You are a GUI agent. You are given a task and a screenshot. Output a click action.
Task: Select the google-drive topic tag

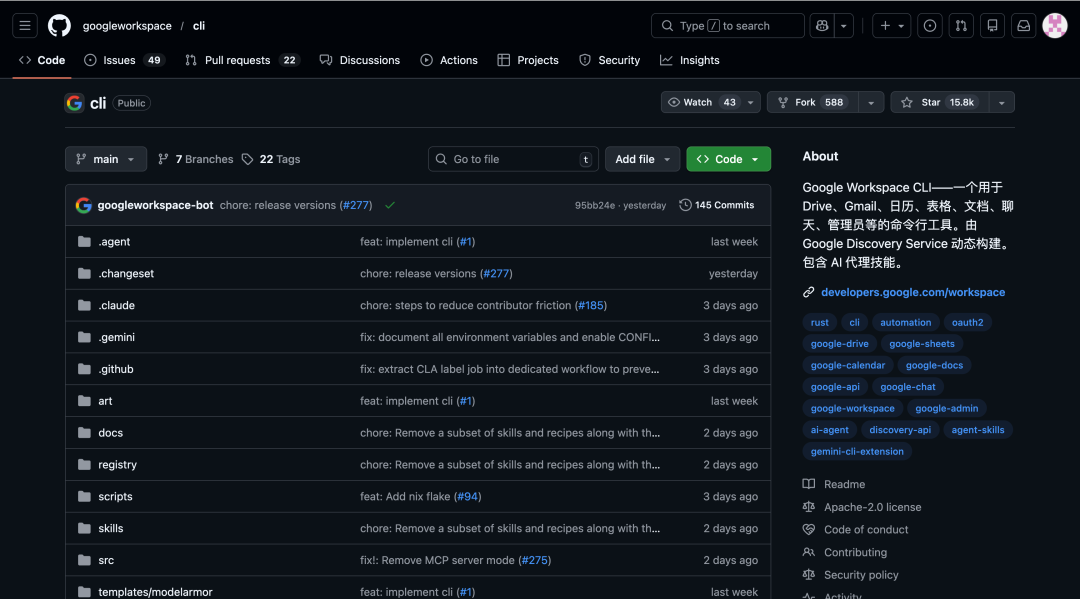pyautogui.click(x=840, y=344)
